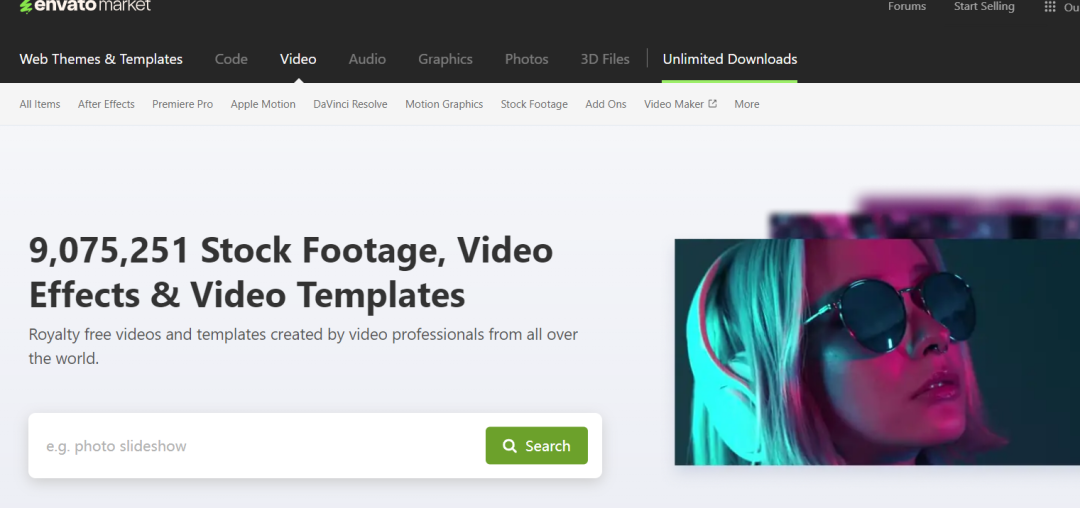This screenshot has height=508, width=1080.
Task: Go to Unlimited Downloads
Action: click(x=729, y=59)
